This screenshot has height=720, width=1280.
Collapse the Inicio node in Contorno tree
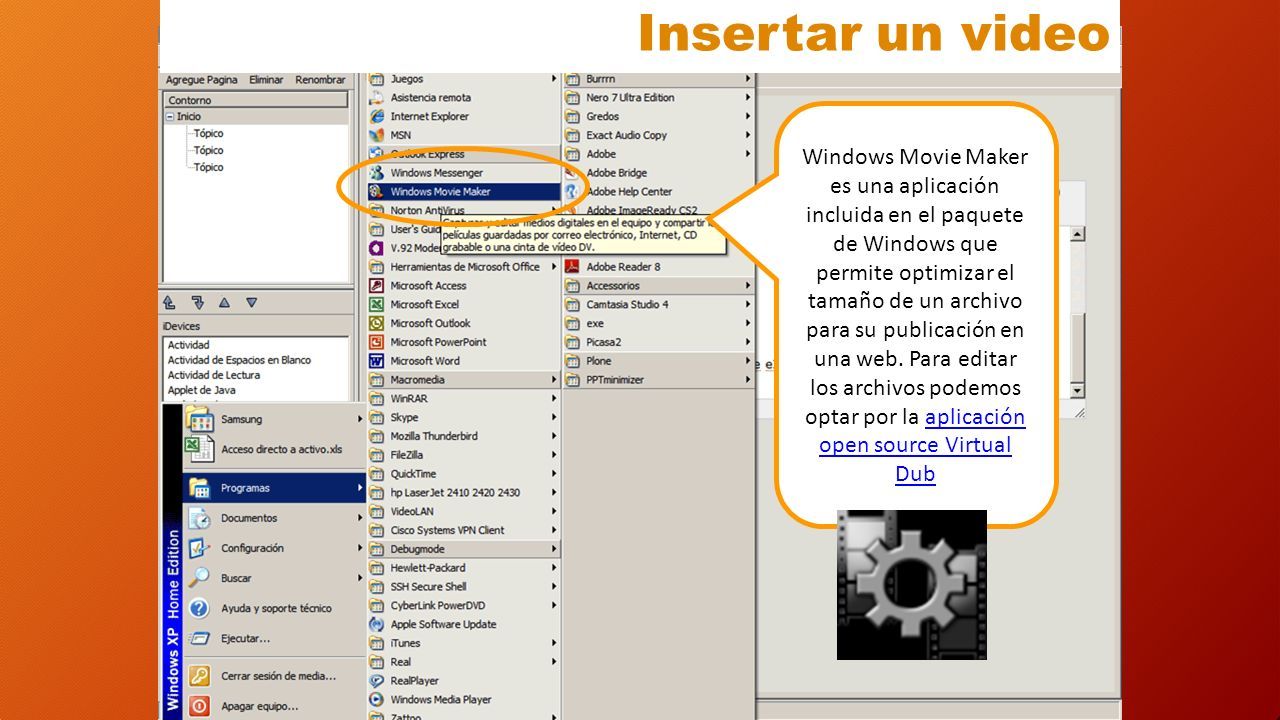click(171, 117)
